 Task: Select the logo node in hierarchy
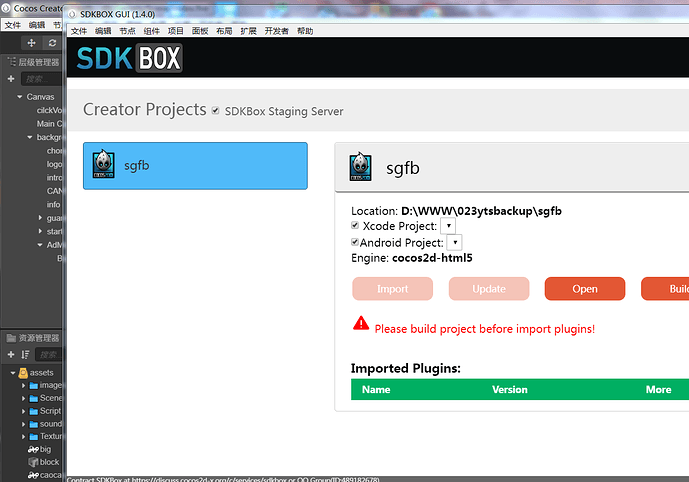click(54, 164)
